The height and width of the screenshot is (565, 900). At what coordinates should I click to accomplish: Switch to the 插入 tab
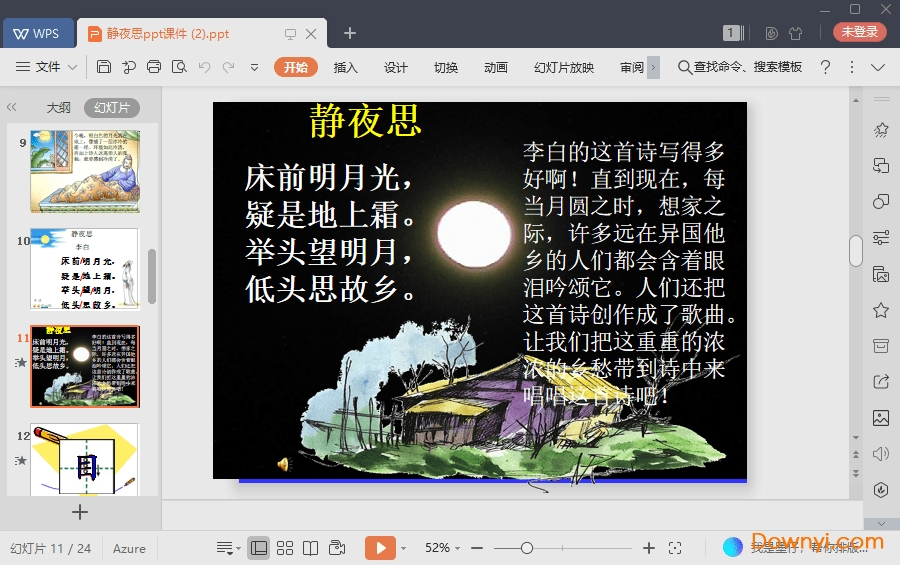(346, 67)
